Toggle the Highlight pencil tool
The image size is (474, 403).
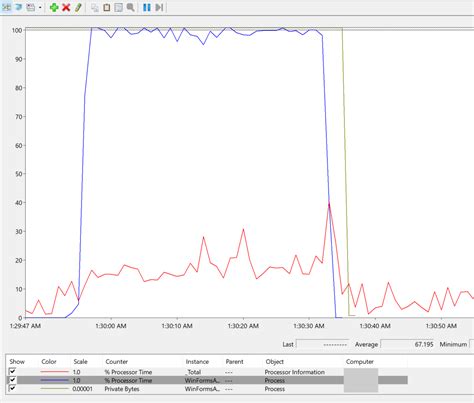click(78, 7)
